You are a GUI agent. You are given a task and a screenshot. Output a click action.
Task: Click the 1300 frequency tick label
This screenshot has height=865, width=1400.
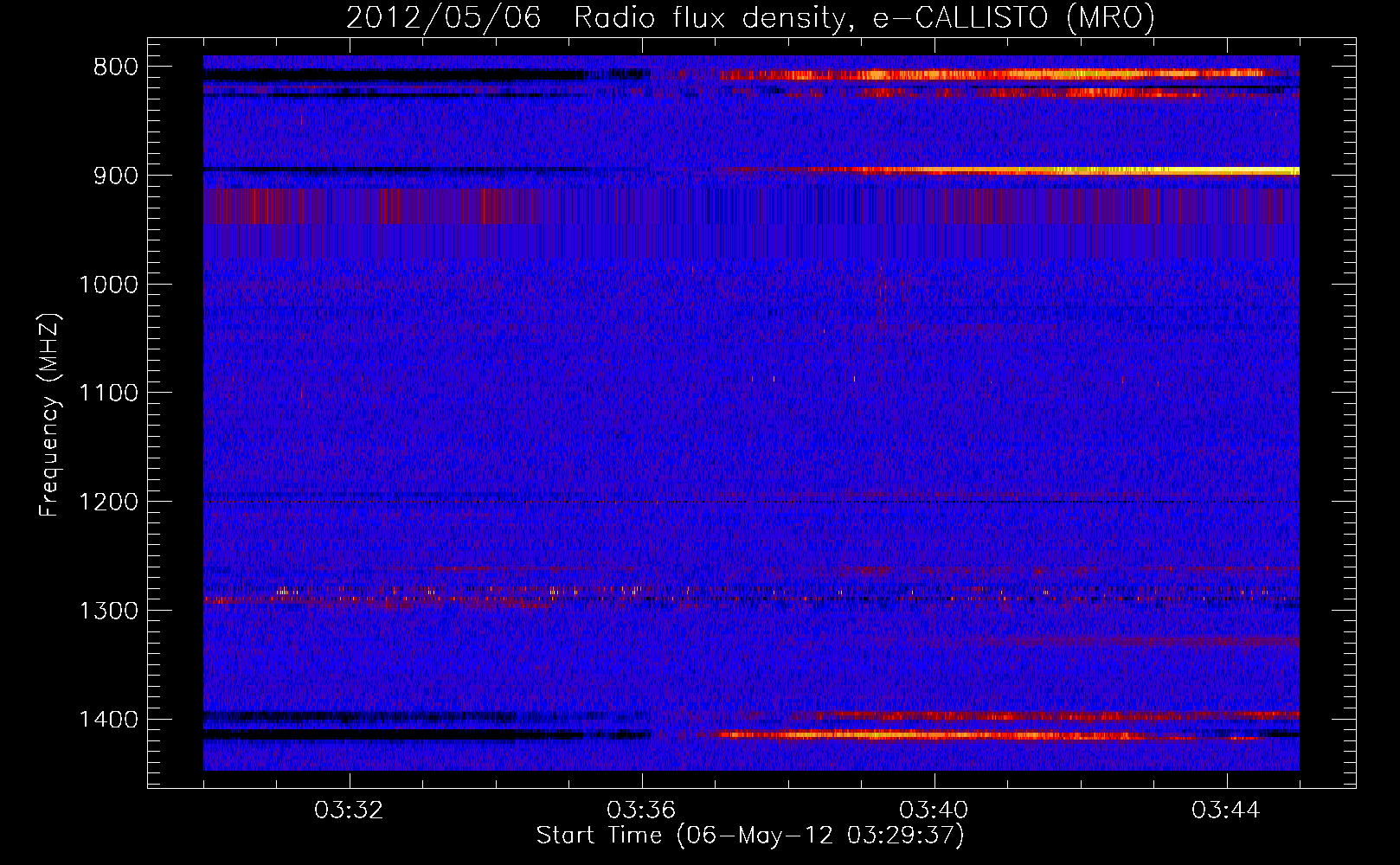[x=108, y=612]
